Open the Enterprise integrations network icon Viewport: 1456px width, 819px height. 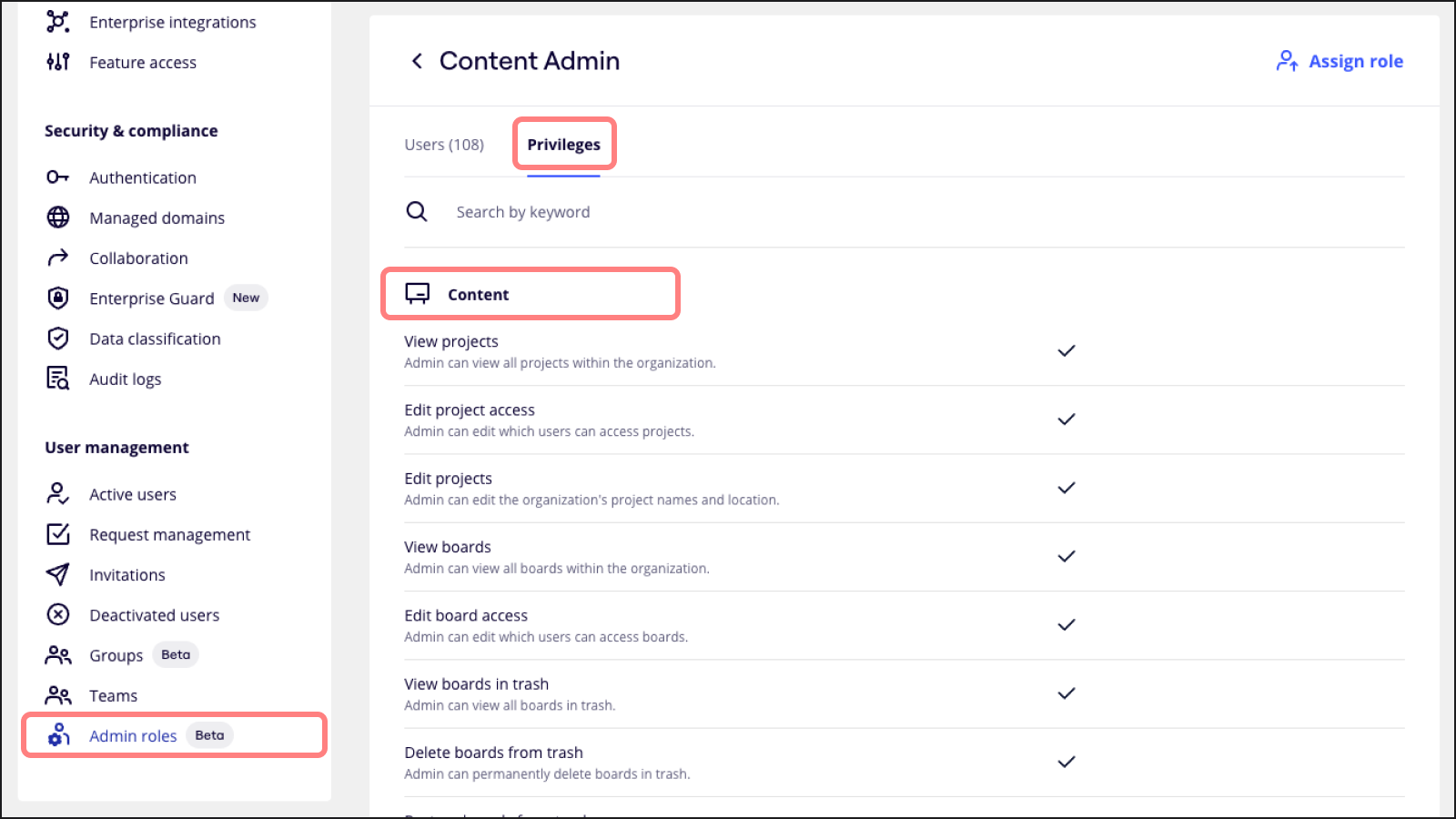click(x=57, y=22)
